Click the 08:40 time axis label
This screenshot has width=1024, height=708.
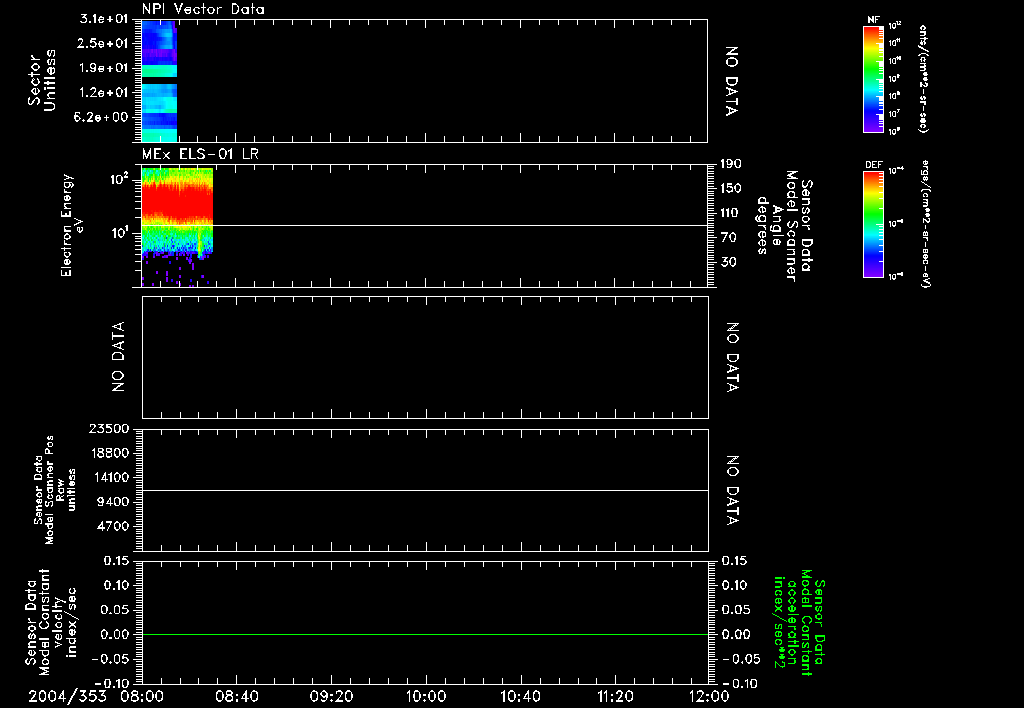[237, 696]
